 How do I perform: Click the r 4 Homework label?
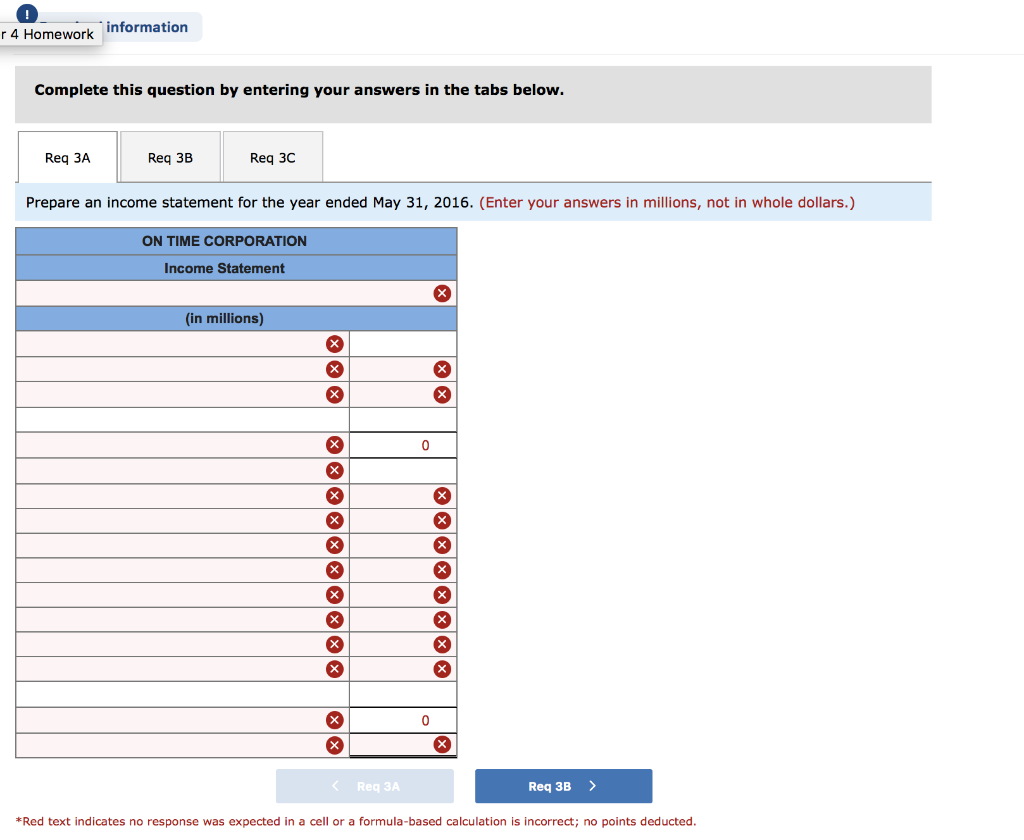pos(51,34)
